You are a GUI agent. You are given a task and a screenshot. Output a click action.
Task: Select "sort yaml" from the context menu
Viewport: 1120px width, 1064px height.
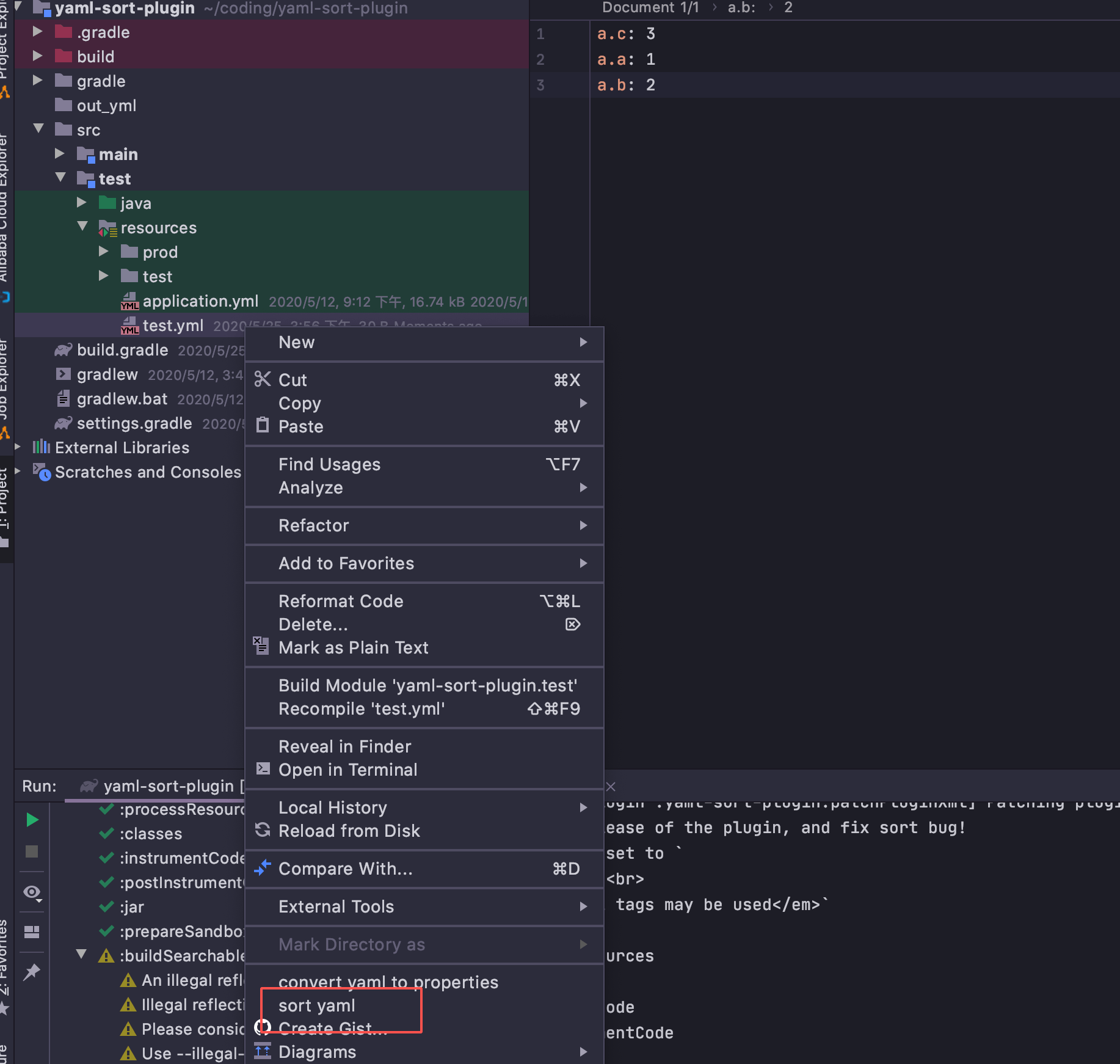(x=317, y=1005)
